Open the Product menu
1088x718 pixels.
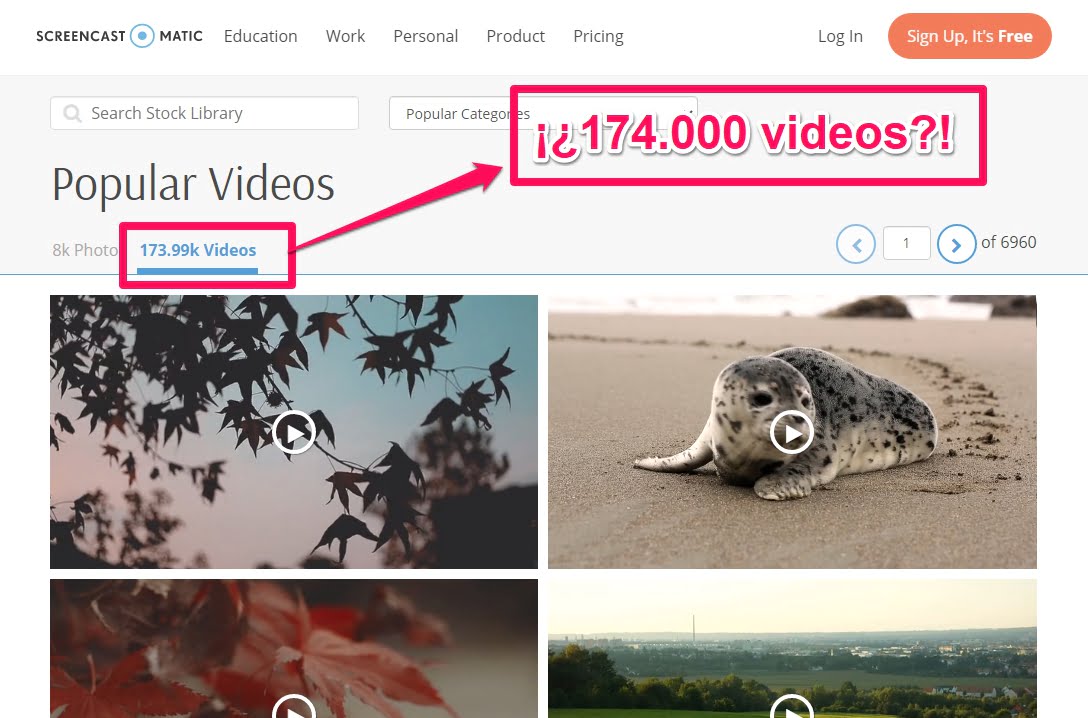click(516, 36)
